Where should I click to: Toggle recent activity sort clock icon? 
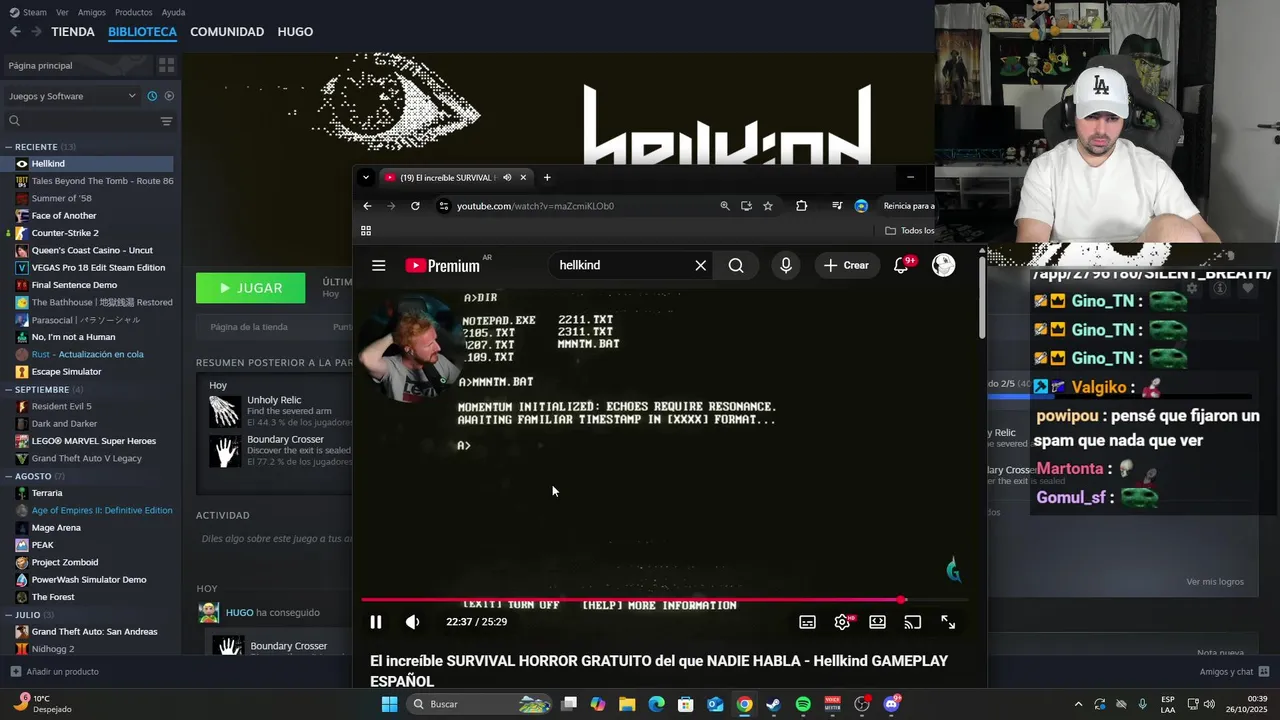[152, 96]
